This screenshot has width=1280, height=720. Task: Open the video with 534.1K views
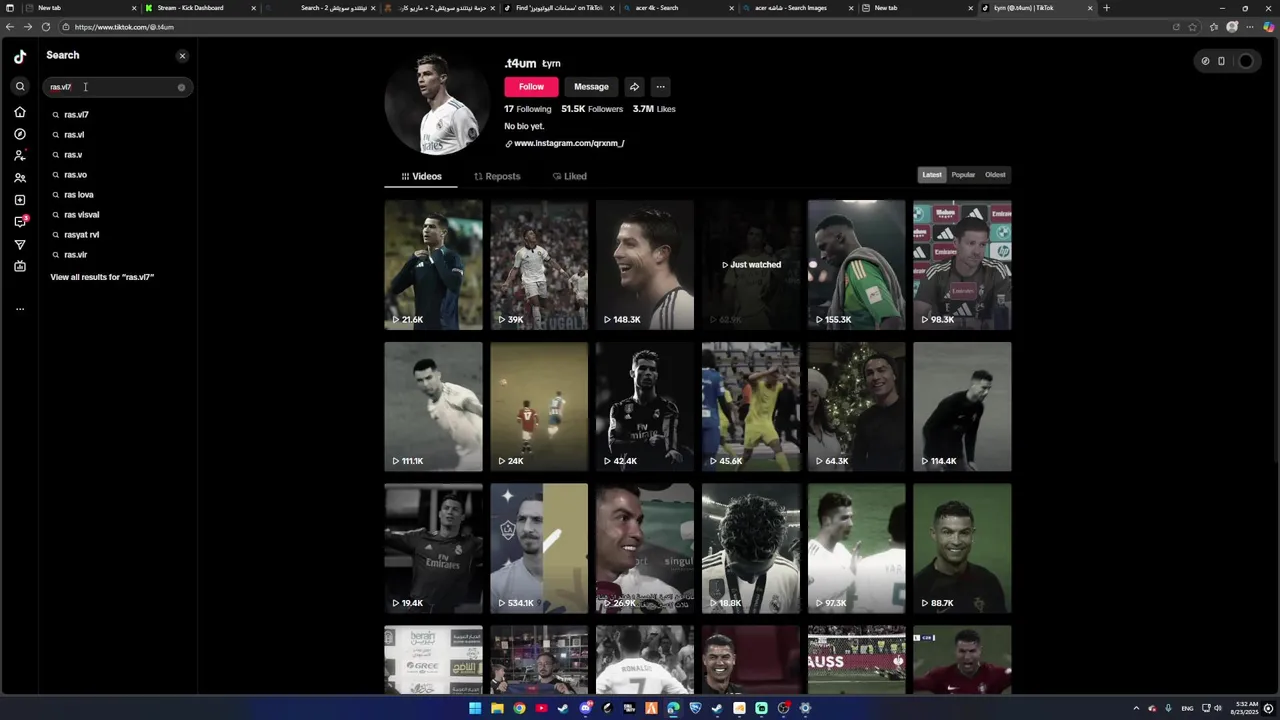tap(539, 548)
